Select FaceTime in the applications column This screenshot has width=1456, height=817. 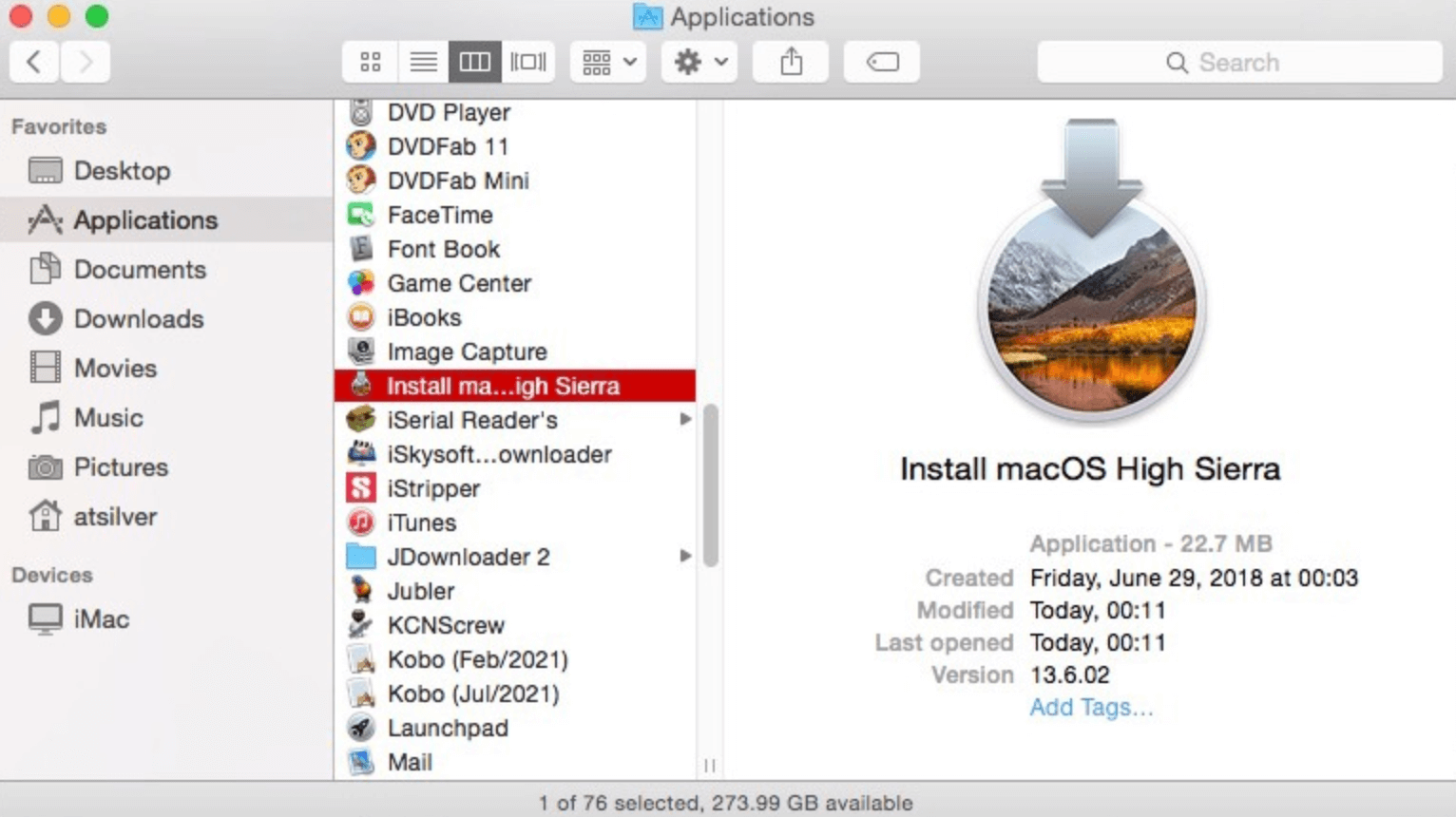point(440,215)
